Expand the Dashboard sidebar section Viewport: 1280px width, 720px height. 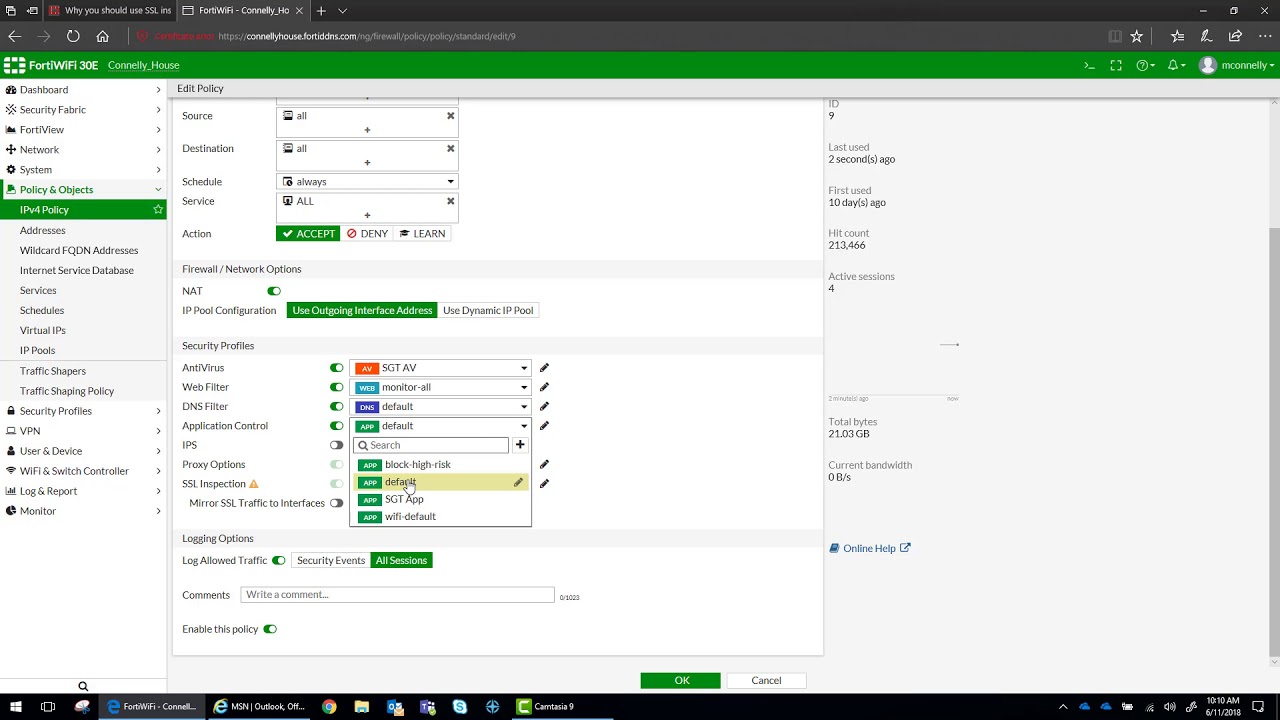pyautogui.click(x=83, y=90)
